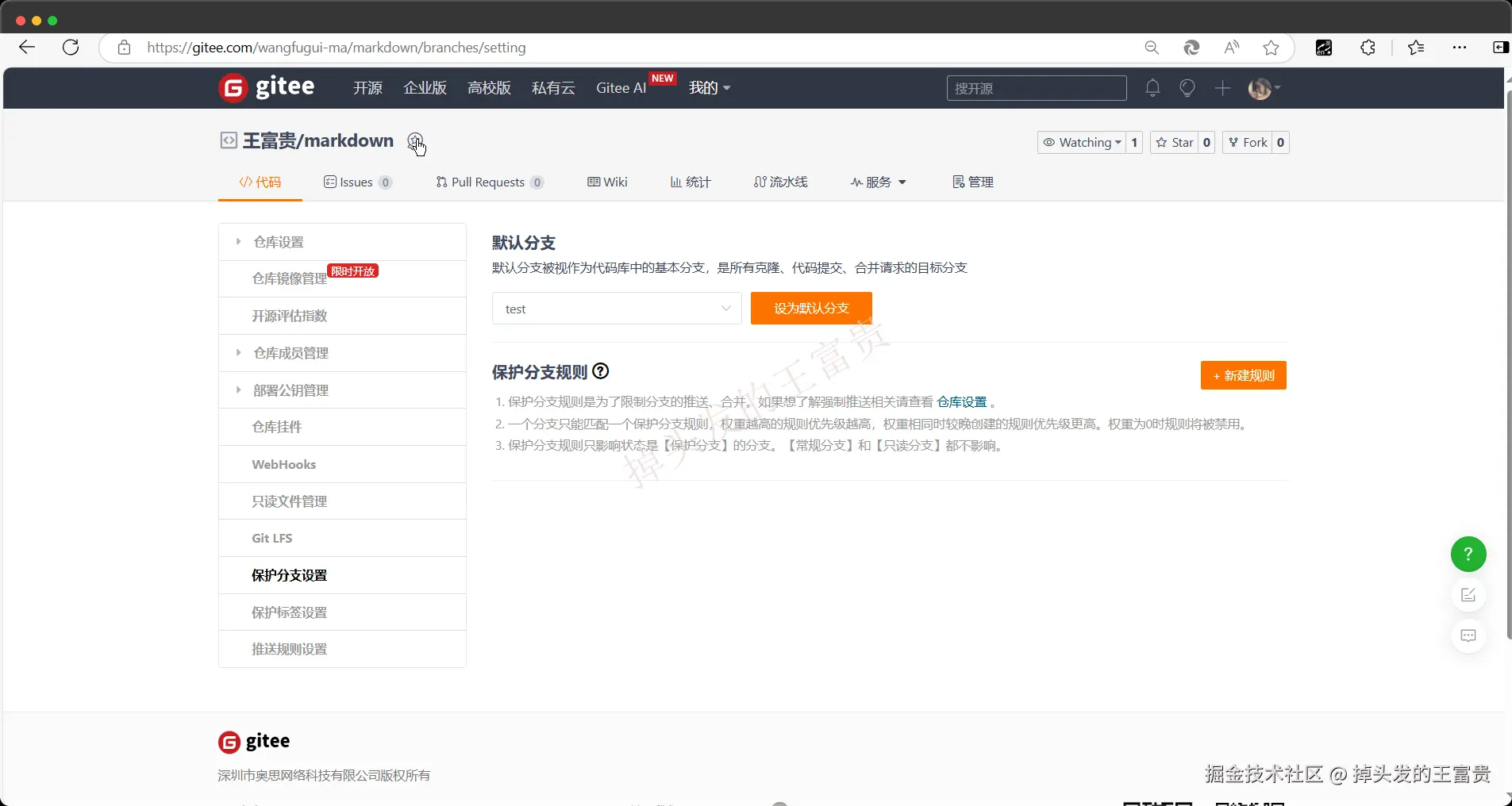Reload the page with the refresh icon
Image resolution: width=1512 pixels, height=806 pixels.
tap(71, 47)
